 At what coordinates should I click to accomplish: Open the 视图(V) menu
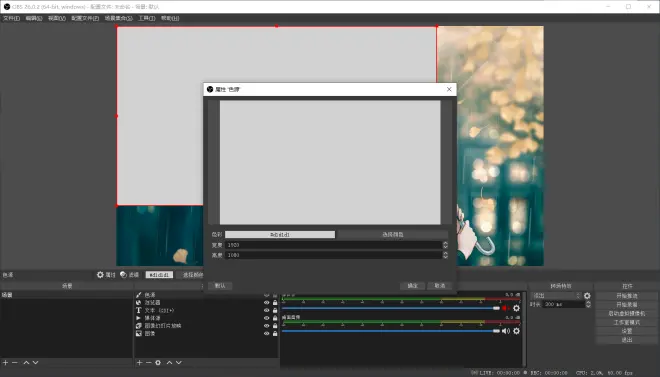tap(57, 18)
